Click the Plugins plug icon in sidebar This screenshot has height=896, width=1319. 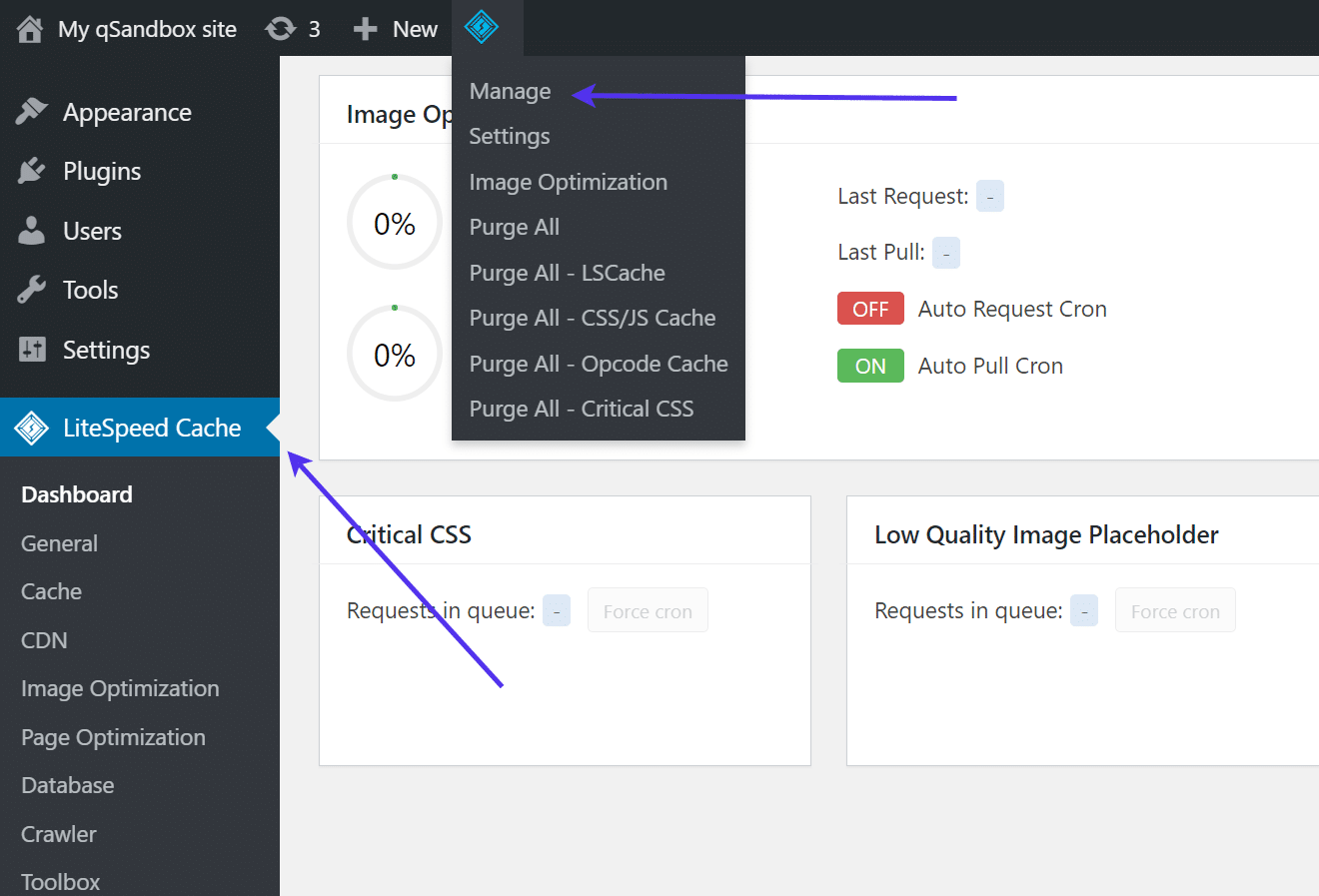[32, 170]
